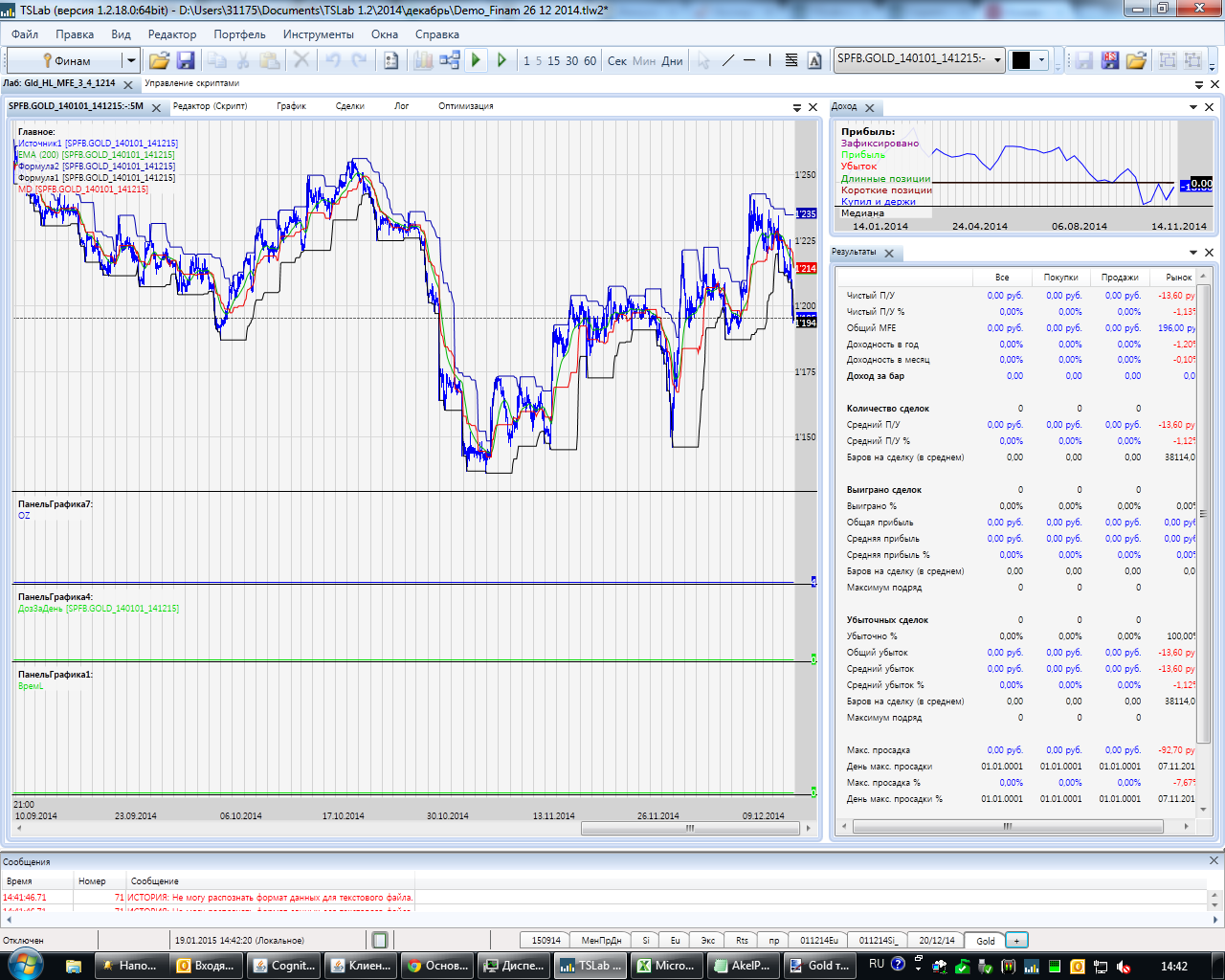Toggle the Дни timeframe unit
Image resolution: width=1225 pixels, height=980 pixels.
coord(672,60)
